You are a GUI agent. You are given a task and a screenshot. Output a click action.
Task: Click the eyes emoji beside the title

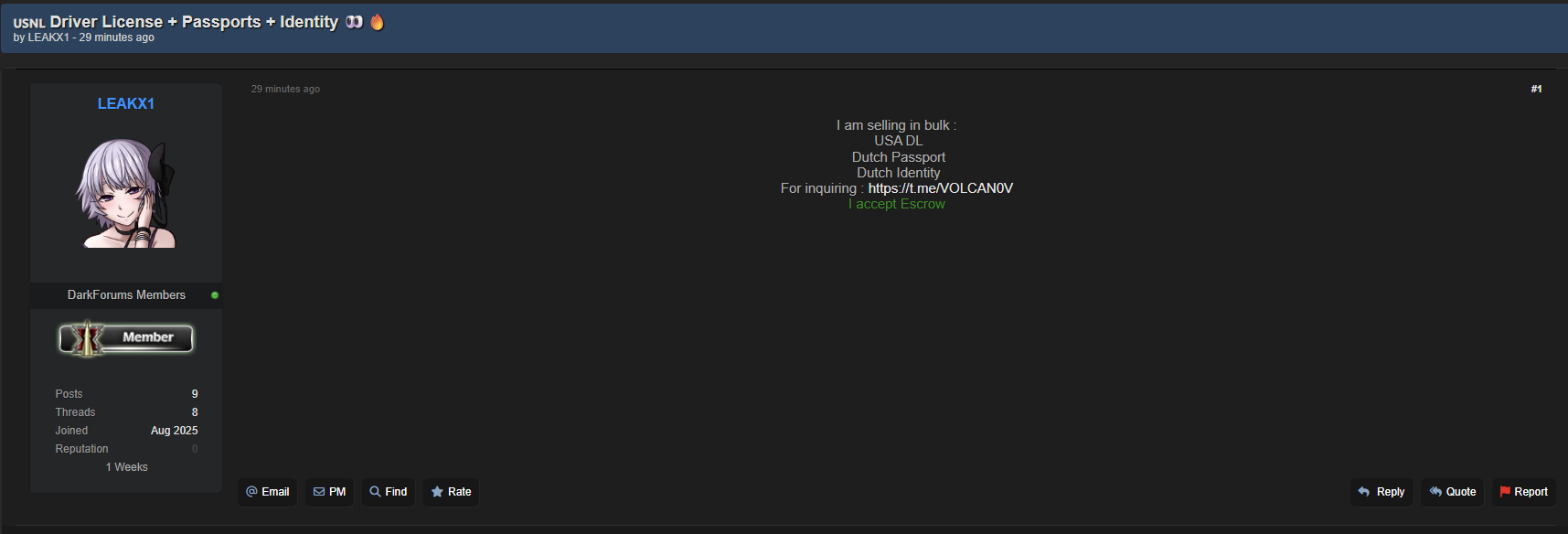354,22
